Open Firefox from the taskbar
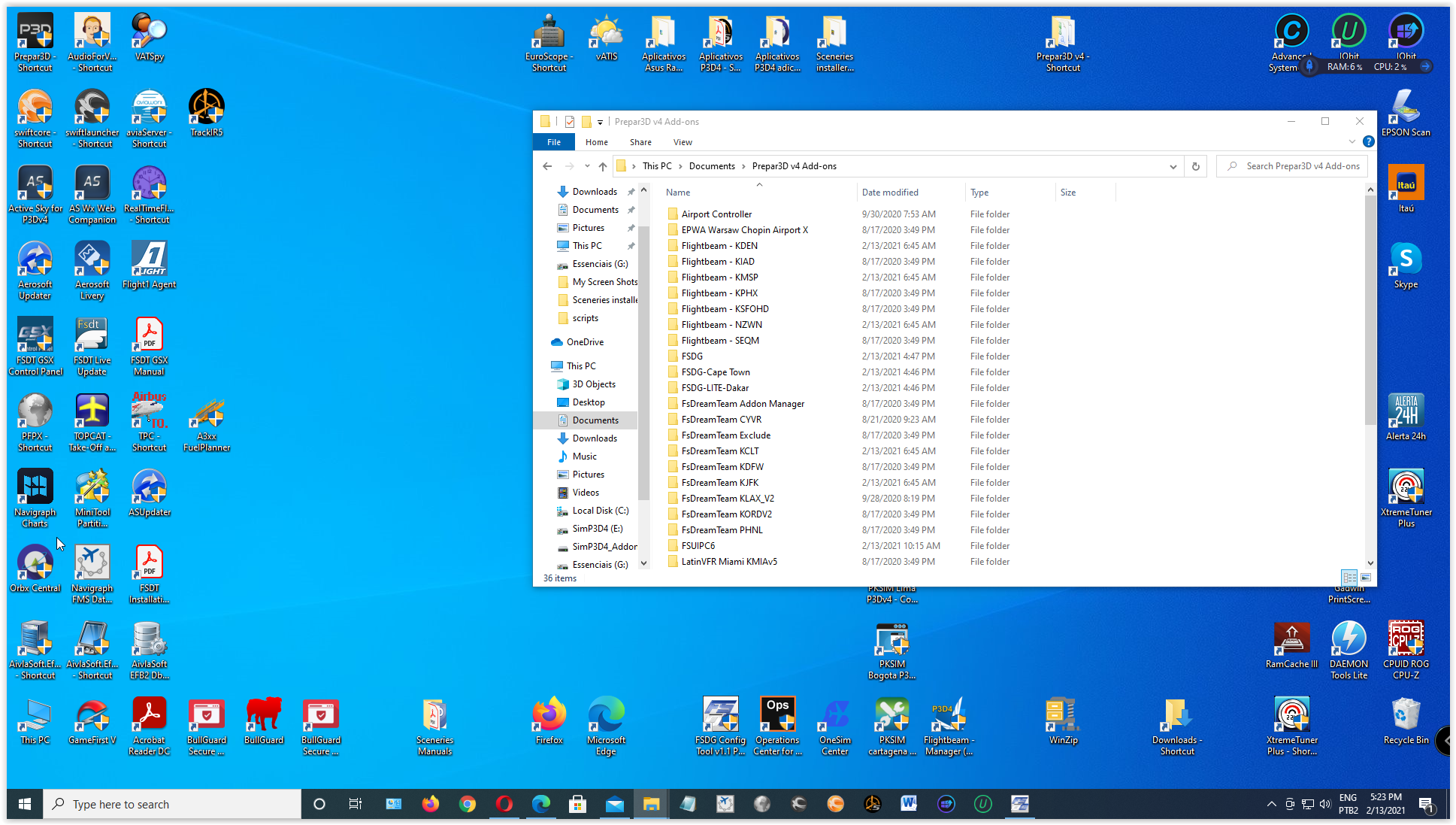1456x825 pixels. click(430, 804)
